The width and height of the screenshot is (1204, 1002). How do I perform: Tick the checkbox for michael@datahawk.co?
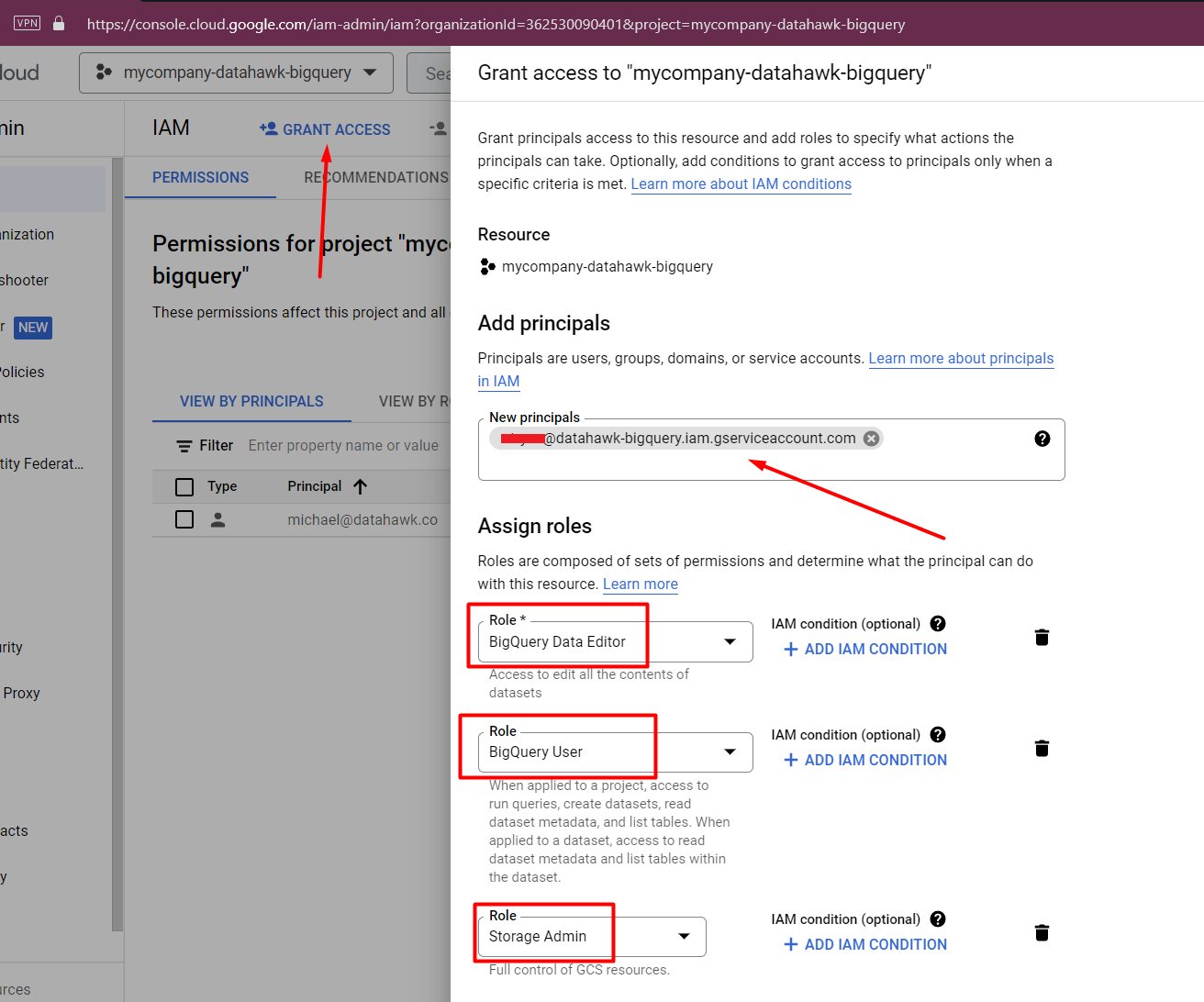point(184,519)
